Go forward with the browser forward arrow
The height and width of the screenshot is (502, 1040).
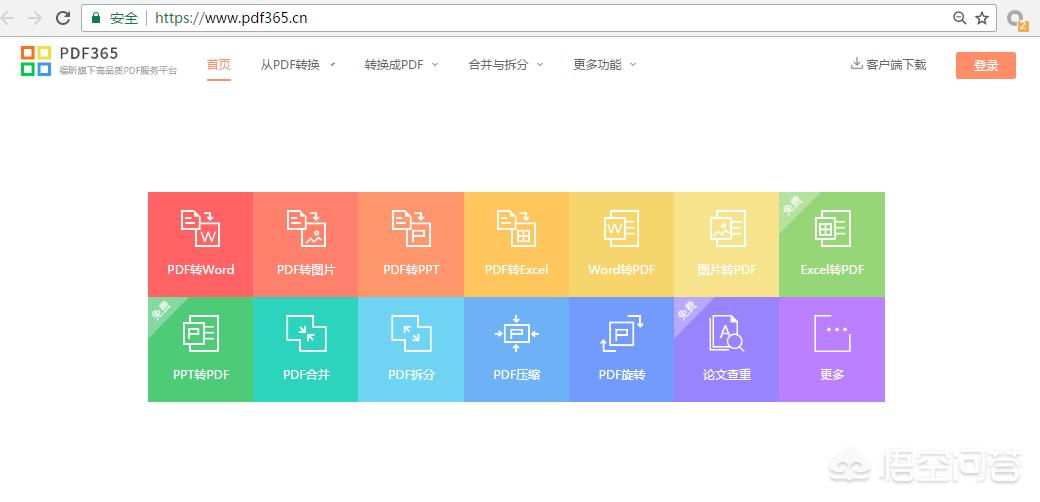[35, 18]
